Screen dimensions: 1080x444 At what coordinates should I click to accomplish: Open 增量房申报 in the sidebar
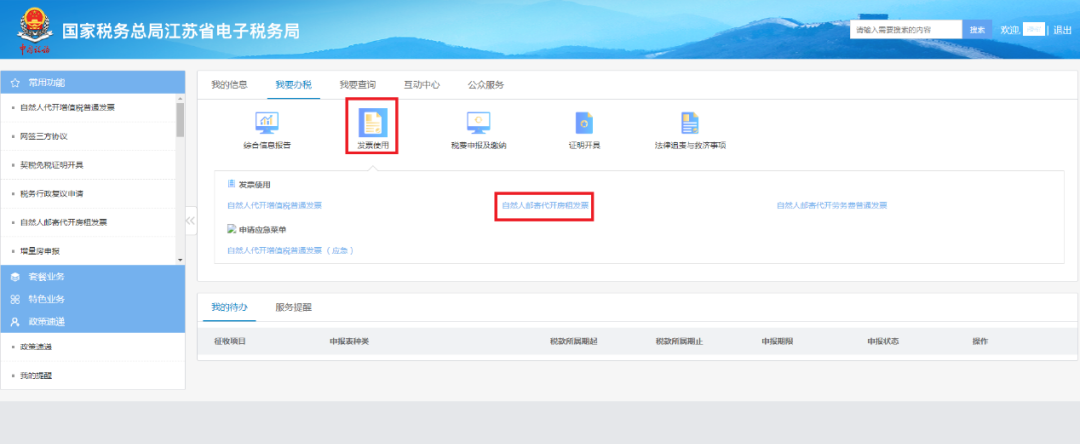pos(40,251)
